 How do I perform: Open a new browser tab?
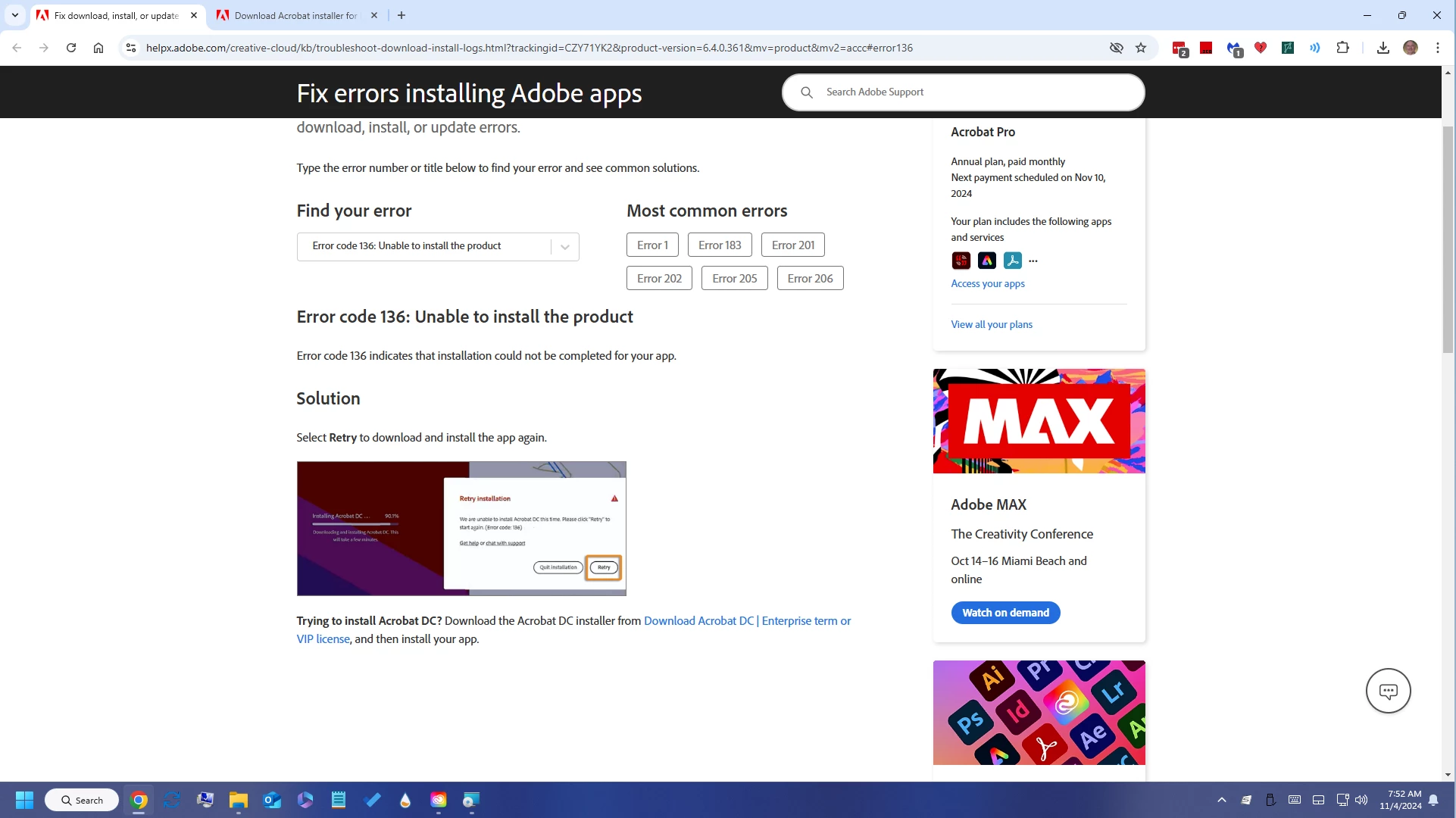(401, 15)
